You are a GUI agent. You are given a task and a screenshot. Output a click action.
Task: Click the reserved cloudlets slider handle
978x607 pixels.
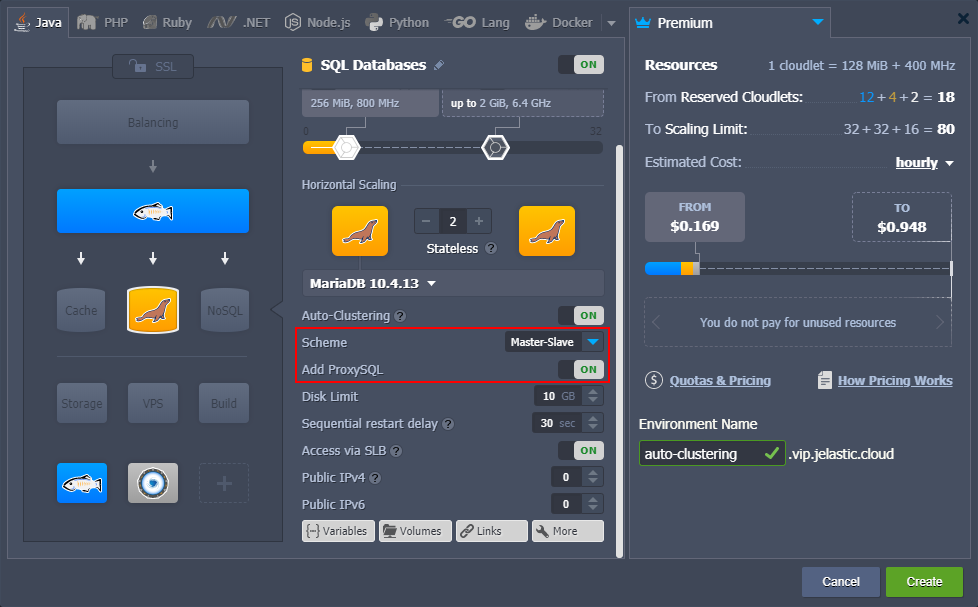pos(346,148)
